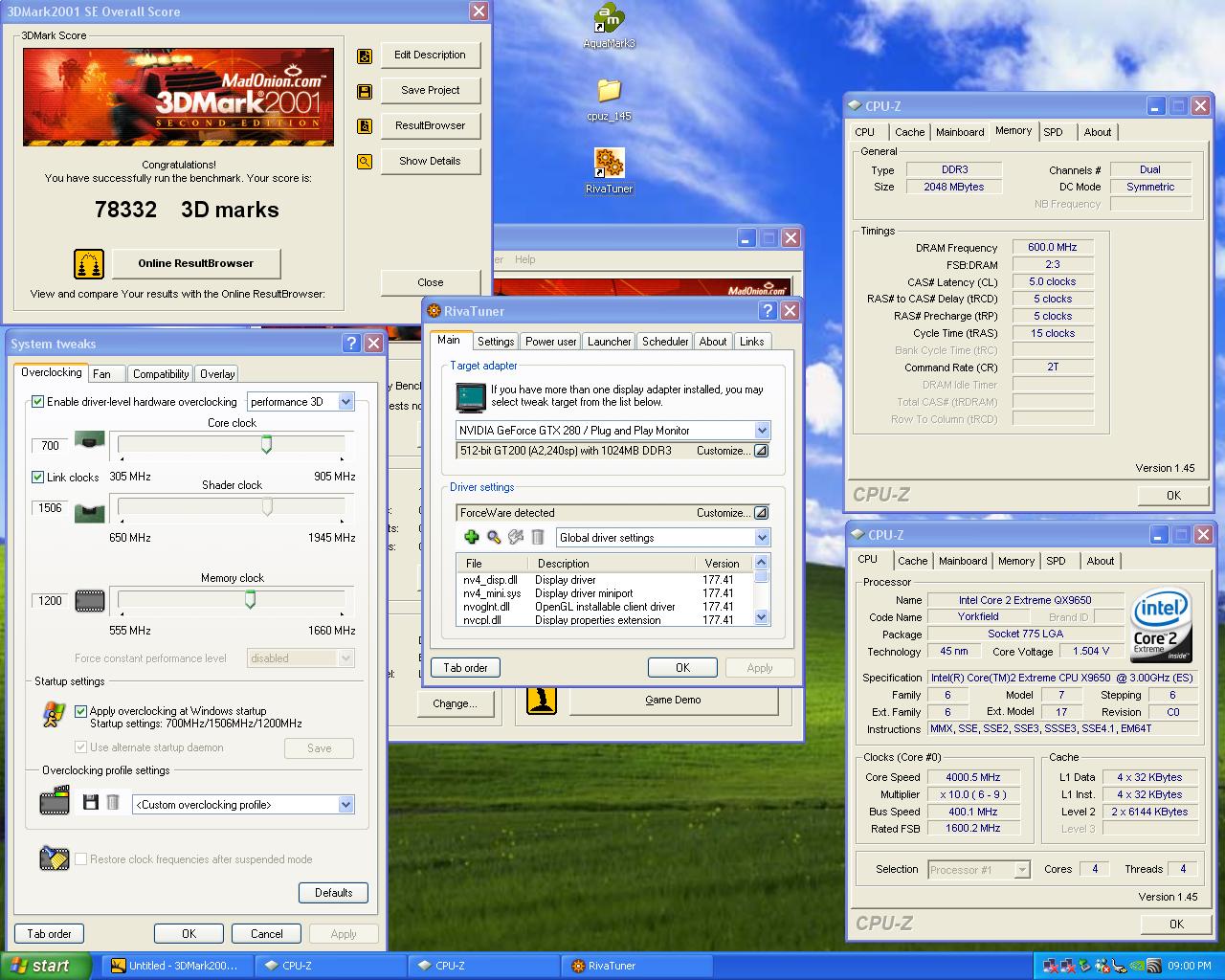This screenshot has width=1225, height=980.
Task: Click the help question mark in System tweaks
Action: pos(351,343)
